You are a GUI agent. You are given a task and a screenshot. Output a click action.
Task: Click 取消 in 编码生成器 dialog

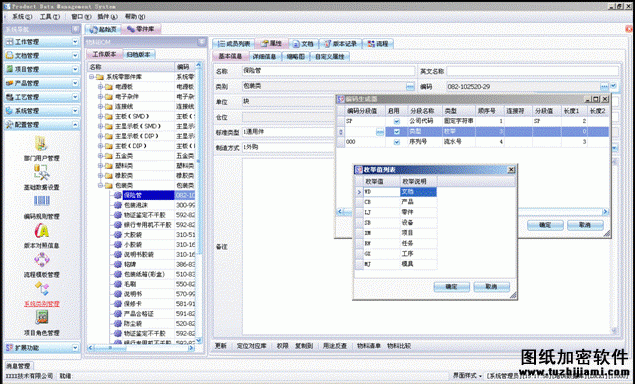tap(585, 225)
